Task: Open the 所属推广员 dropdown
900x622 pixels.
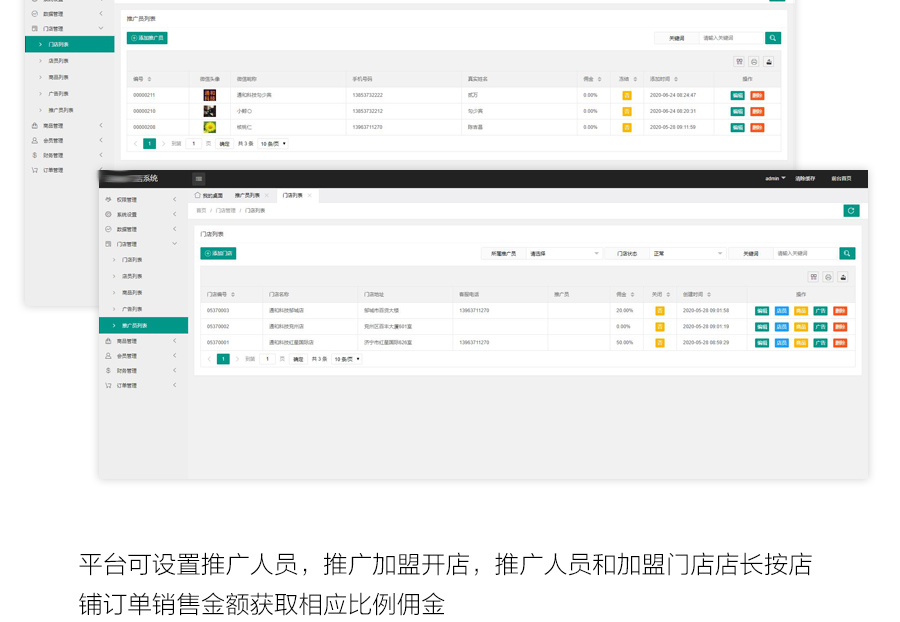Action: [x=564, y=254]
